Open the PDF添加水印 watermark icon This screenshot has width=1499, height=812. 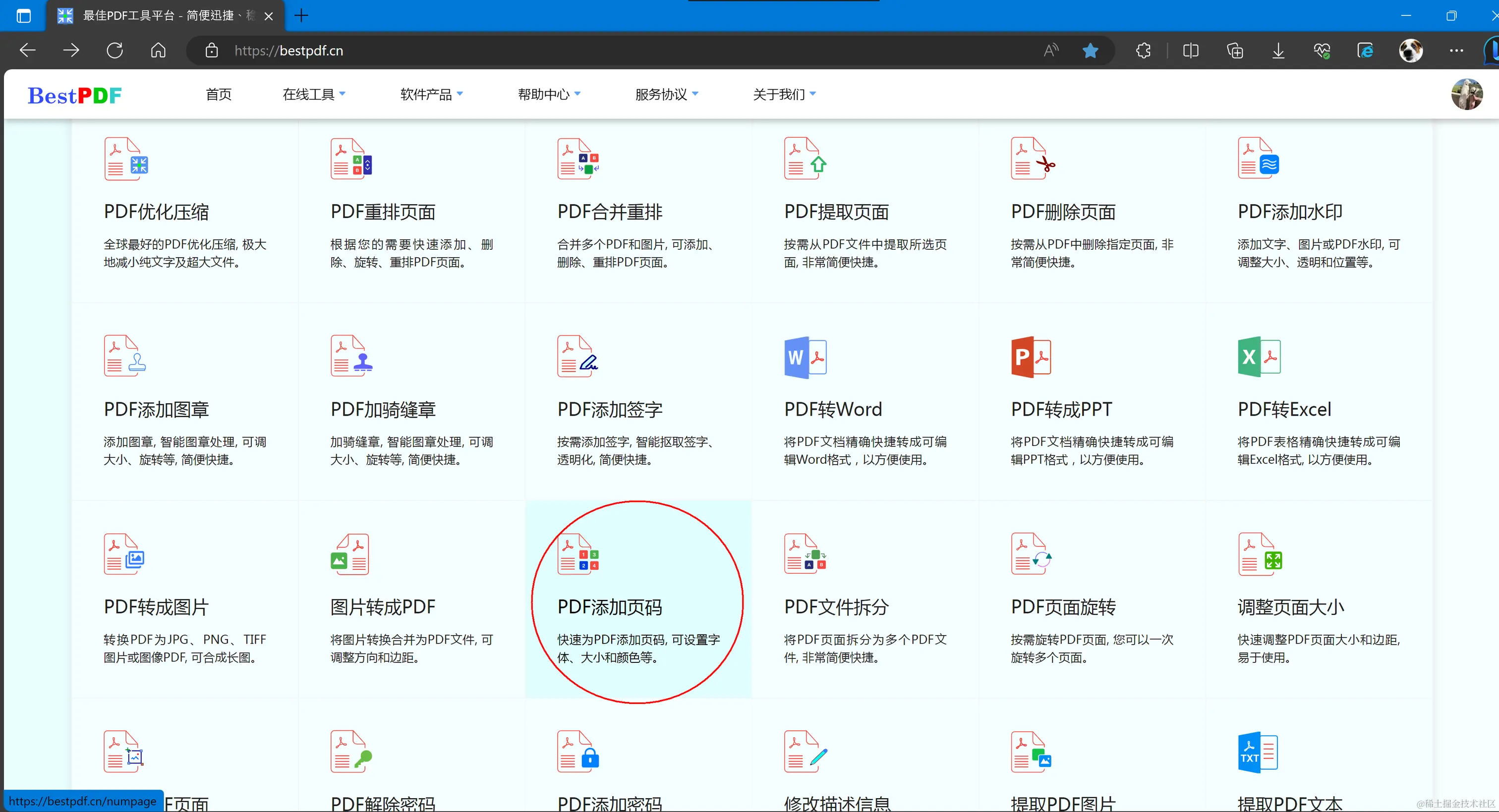tap(1258, 159)
